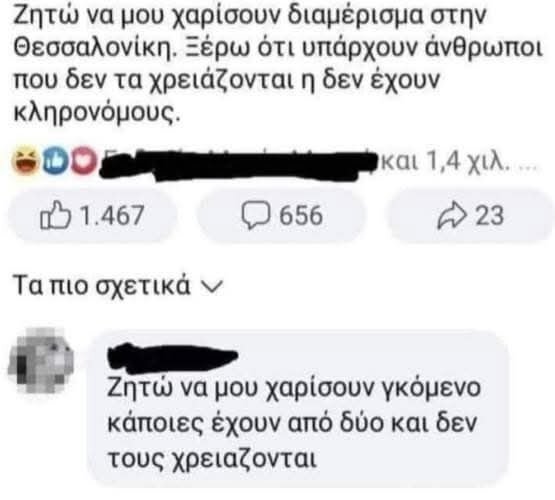Click the chevron next to Τα πιο σχετικά
Viewport: 555px width, 500px height.
[x=212, y=286]
